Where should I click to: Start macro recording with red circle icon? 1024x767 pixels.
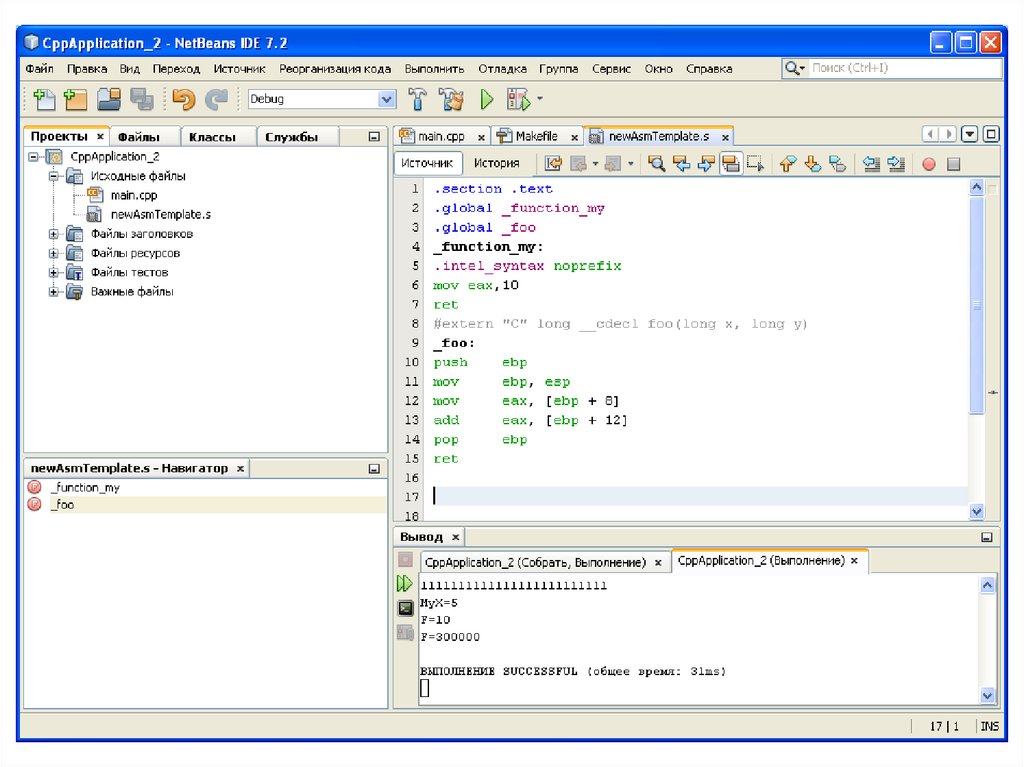point(929,164)
